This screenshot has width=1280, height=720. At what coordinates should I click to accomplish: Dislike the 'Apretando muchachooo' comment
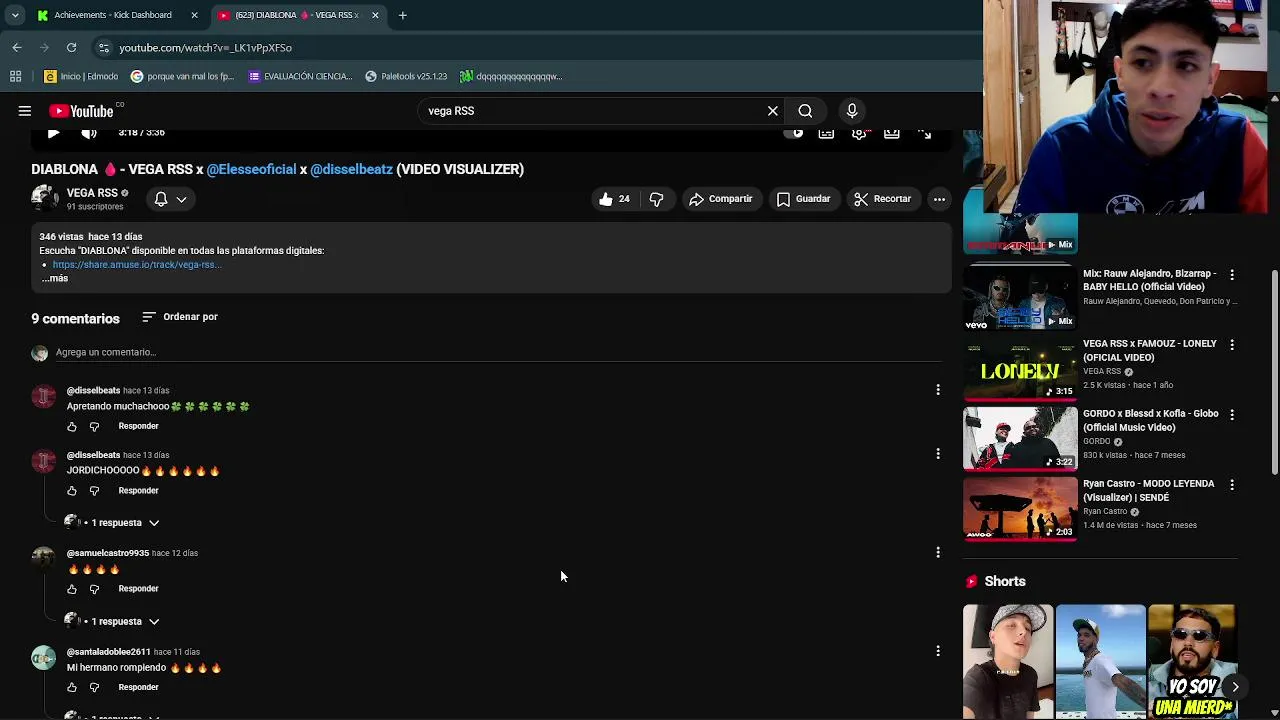(x=94, y=427)
